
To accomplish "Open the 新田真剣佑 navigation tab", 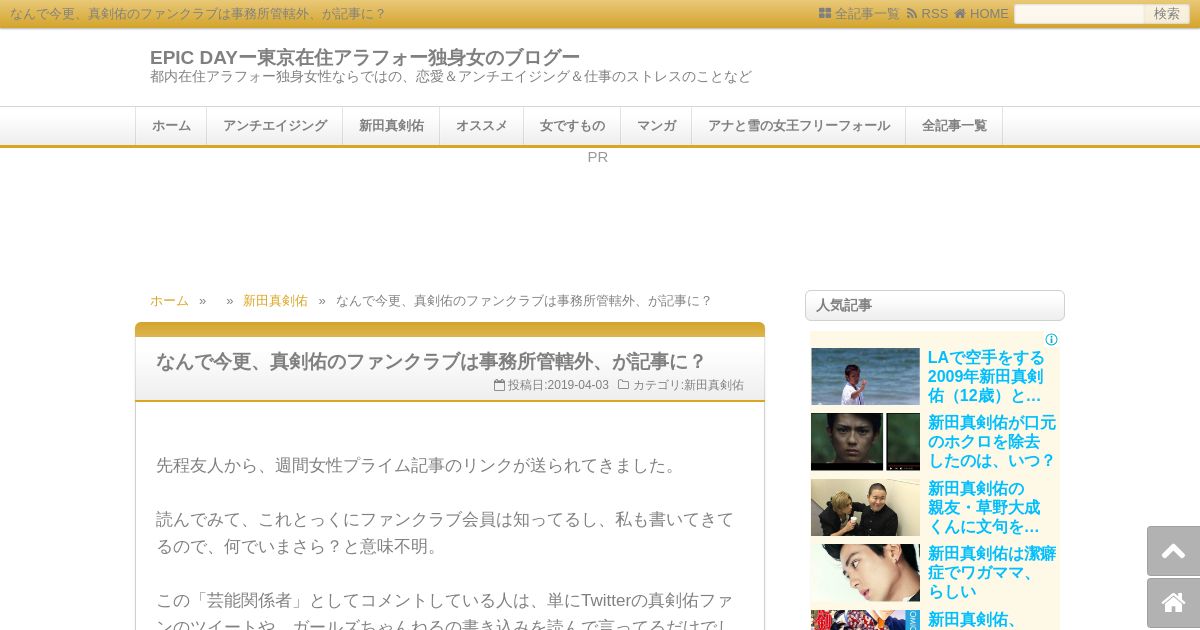I will tap(391, 126).
